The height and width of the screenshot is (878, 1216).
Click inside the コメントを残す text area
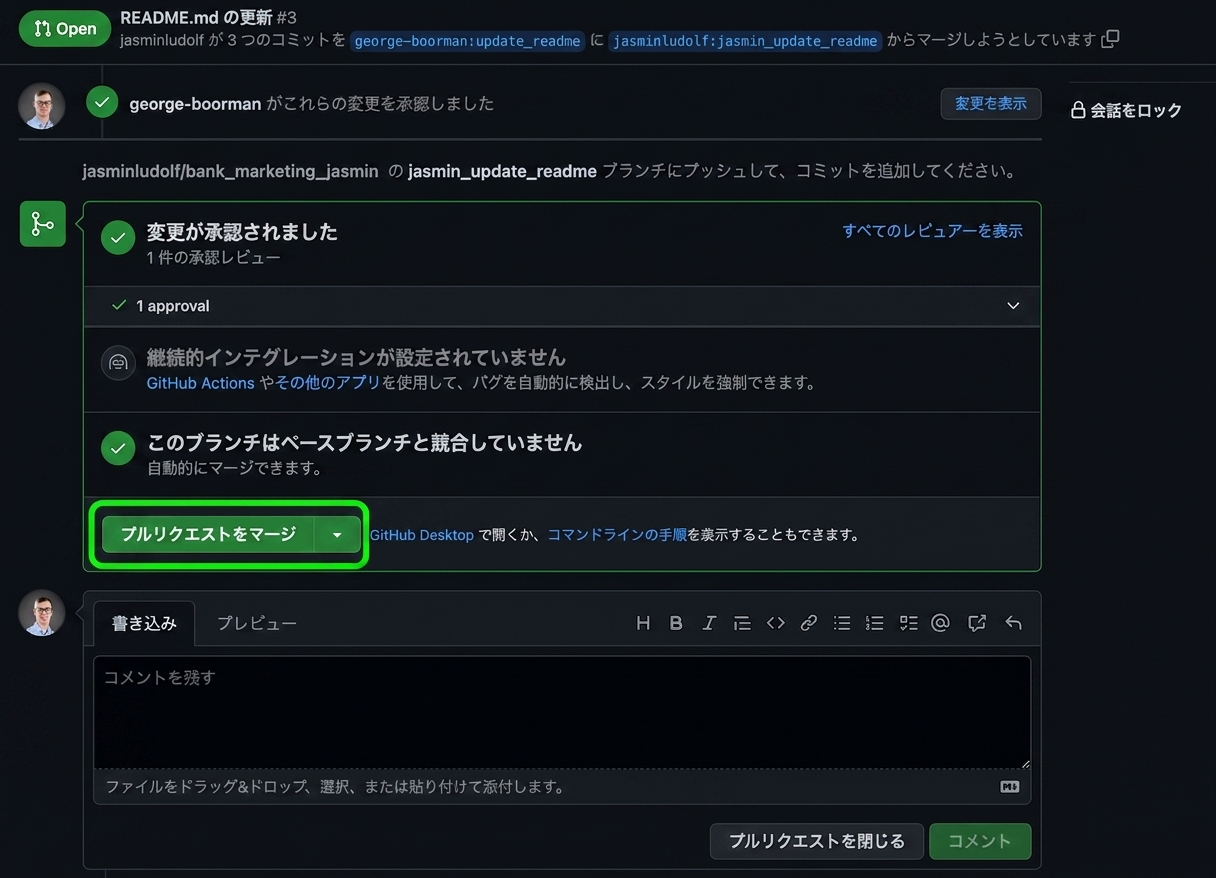point(562,712)
